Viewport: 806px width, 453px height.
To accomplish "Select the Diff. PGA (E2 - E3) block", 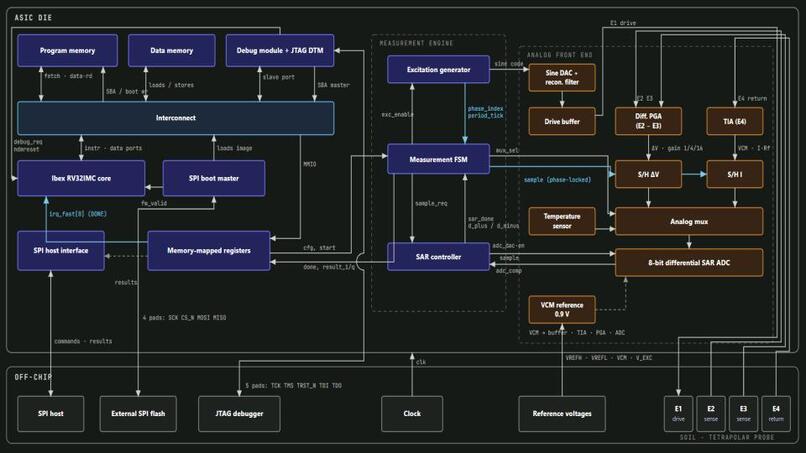I will point(648,121).
